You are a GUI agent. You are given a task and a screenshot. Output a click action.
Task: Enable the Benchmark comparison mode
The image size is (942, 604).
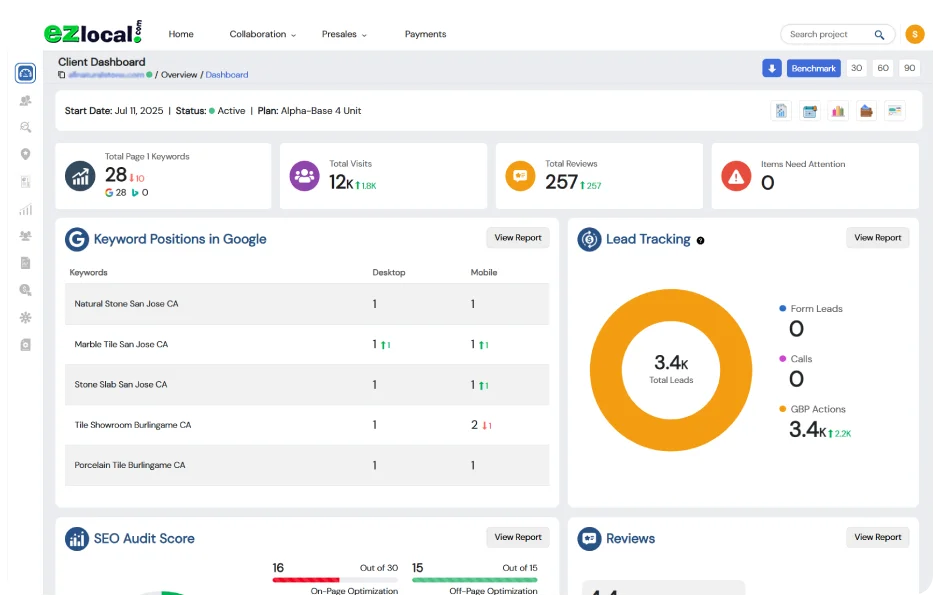click(x=813, y=67)
